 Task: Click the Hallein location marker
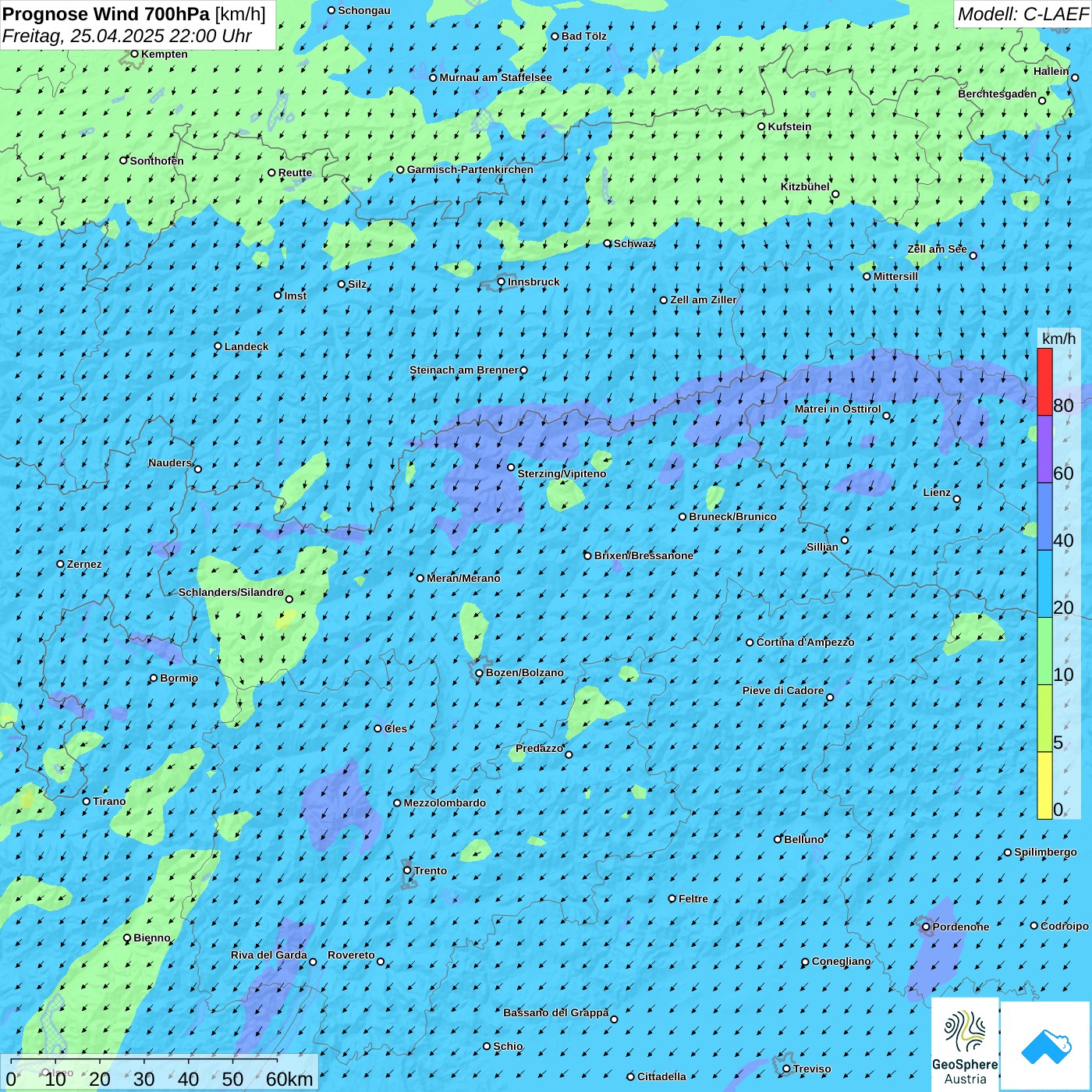pos(1075,77)
